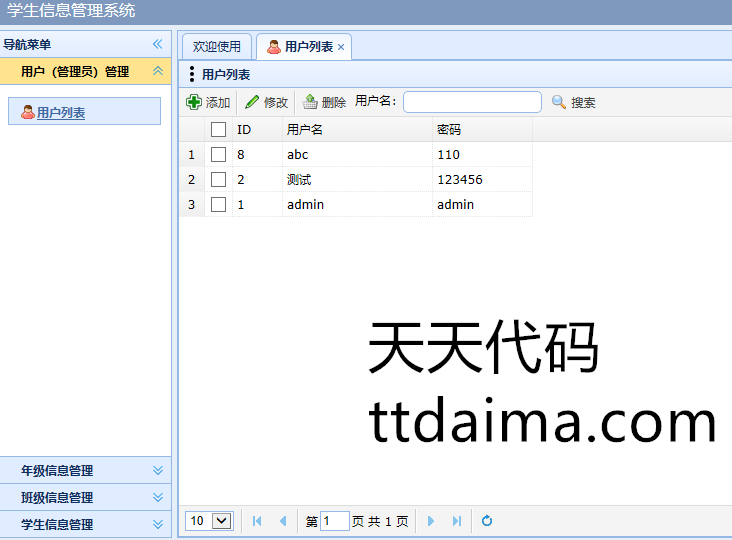Check the box for user 测试
Image resolution: width=732 pixels, height=540 pixels.
(219, 180)
